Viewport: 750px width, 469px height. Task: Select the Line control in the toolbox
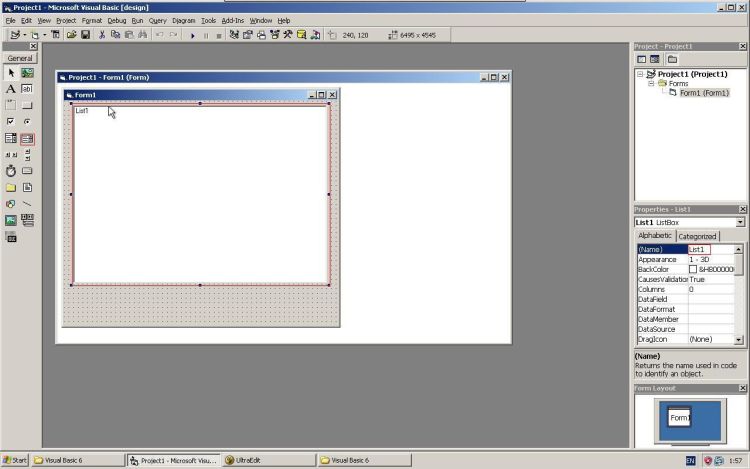(27, 204)
